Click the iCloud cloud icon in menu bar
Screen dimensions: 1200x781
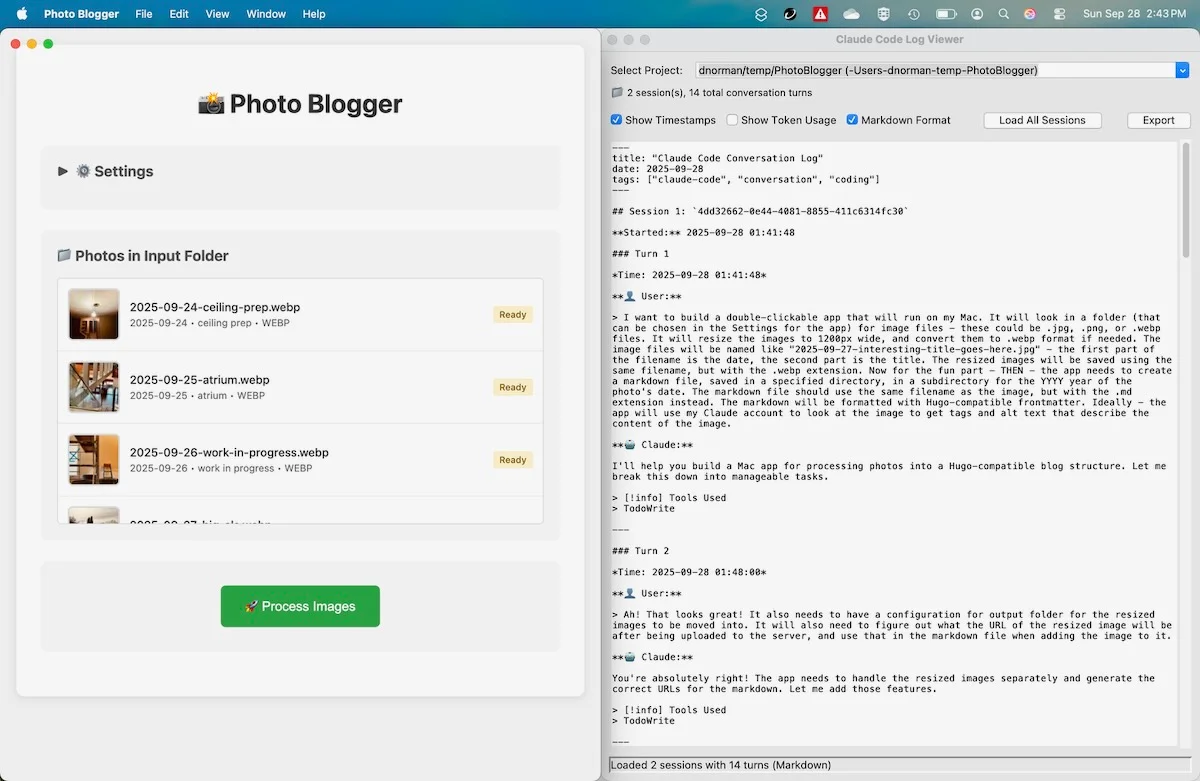[851, 14]
